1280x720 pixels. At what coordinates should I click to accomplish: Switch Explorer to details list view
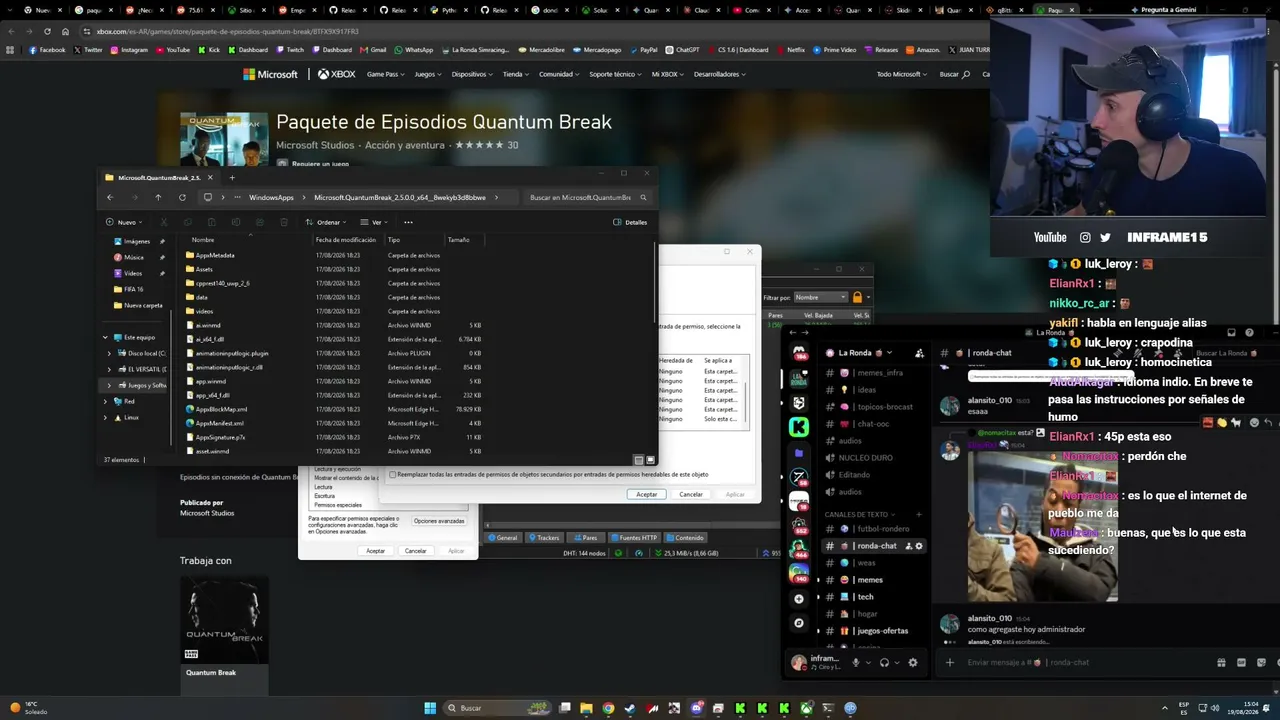point(640,460)
